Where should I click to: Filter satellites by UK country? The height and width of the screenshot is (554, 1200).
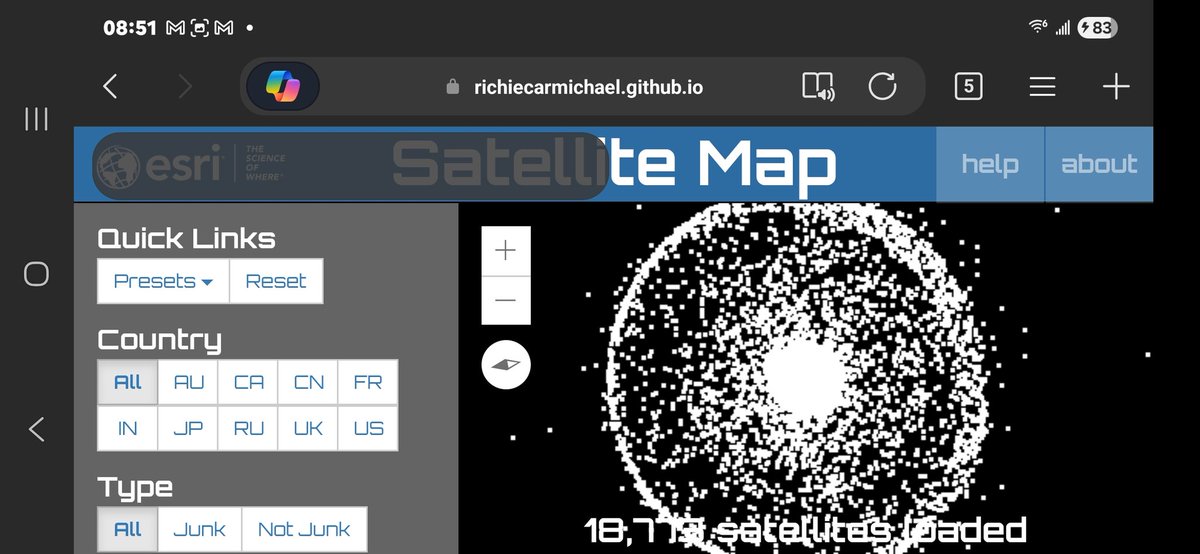308,428
